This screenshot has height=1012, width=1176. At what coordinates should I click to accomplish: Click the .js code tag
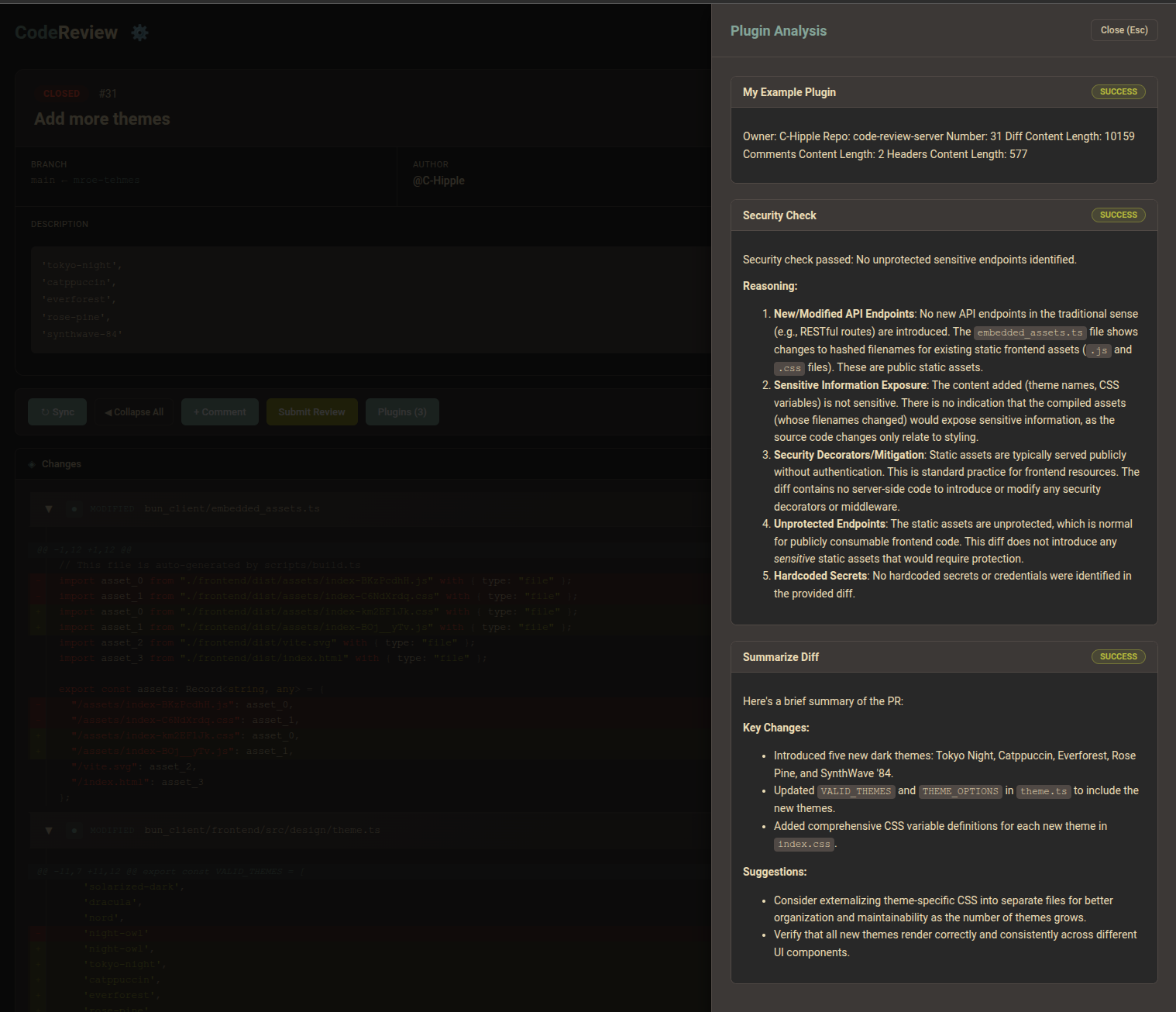(x=1099, y=350)
